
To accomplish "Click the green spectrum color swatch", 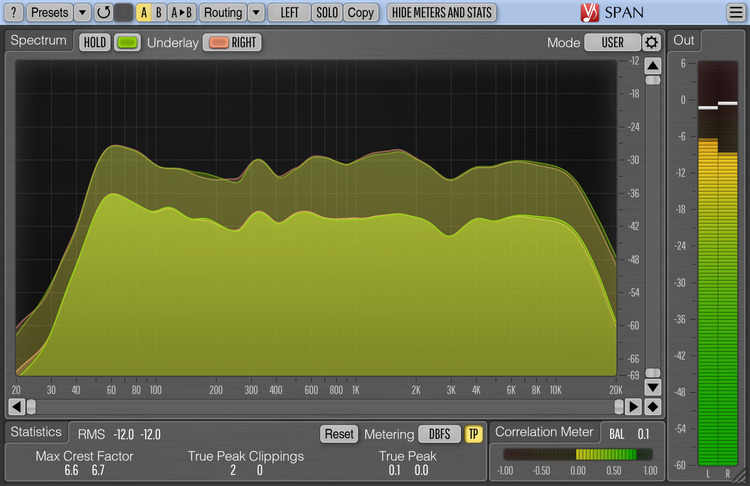I will (127, 43).
